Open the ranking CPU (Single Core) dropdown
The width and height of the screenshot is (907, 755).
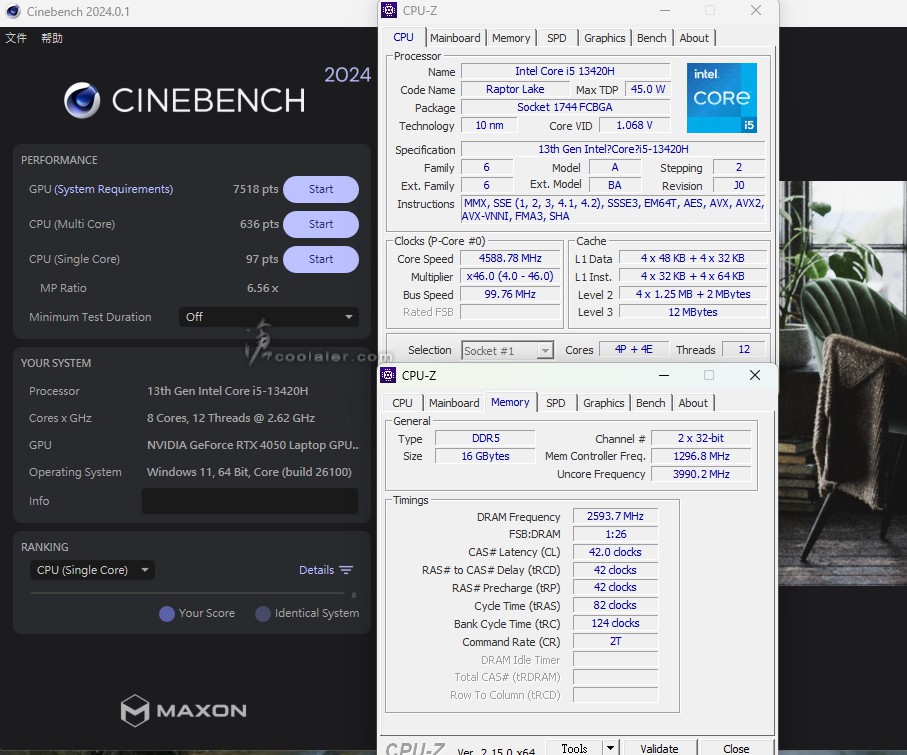coord(92,570)
